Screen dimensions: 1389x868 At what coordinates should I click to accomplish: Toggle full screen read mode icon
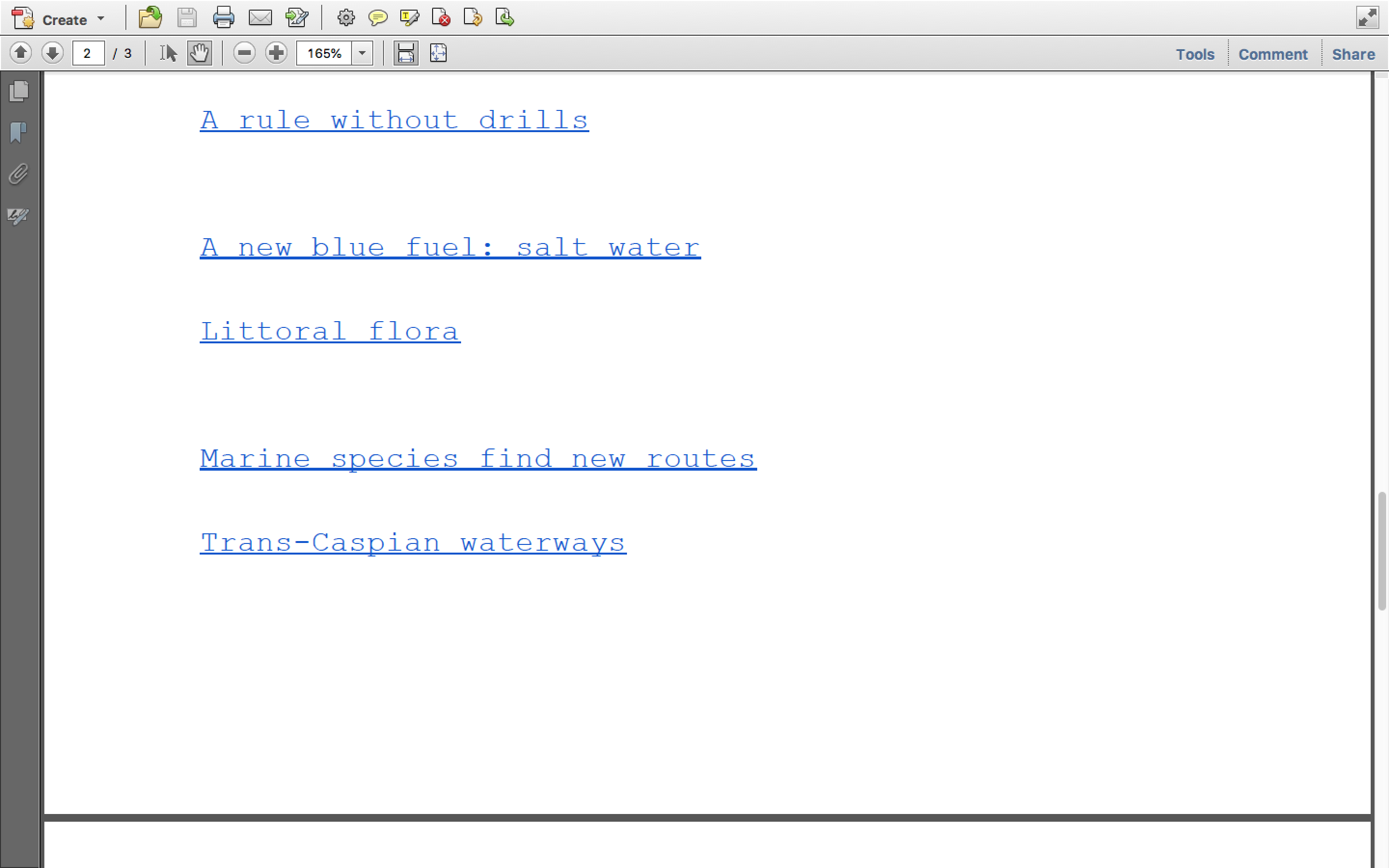[x=1367, y=17]
